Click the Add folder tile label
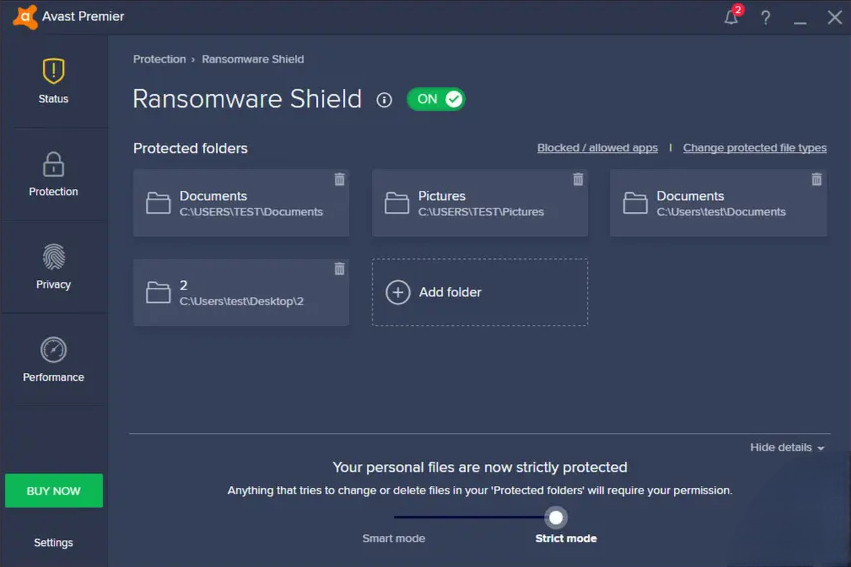 (x=450, y=292)
